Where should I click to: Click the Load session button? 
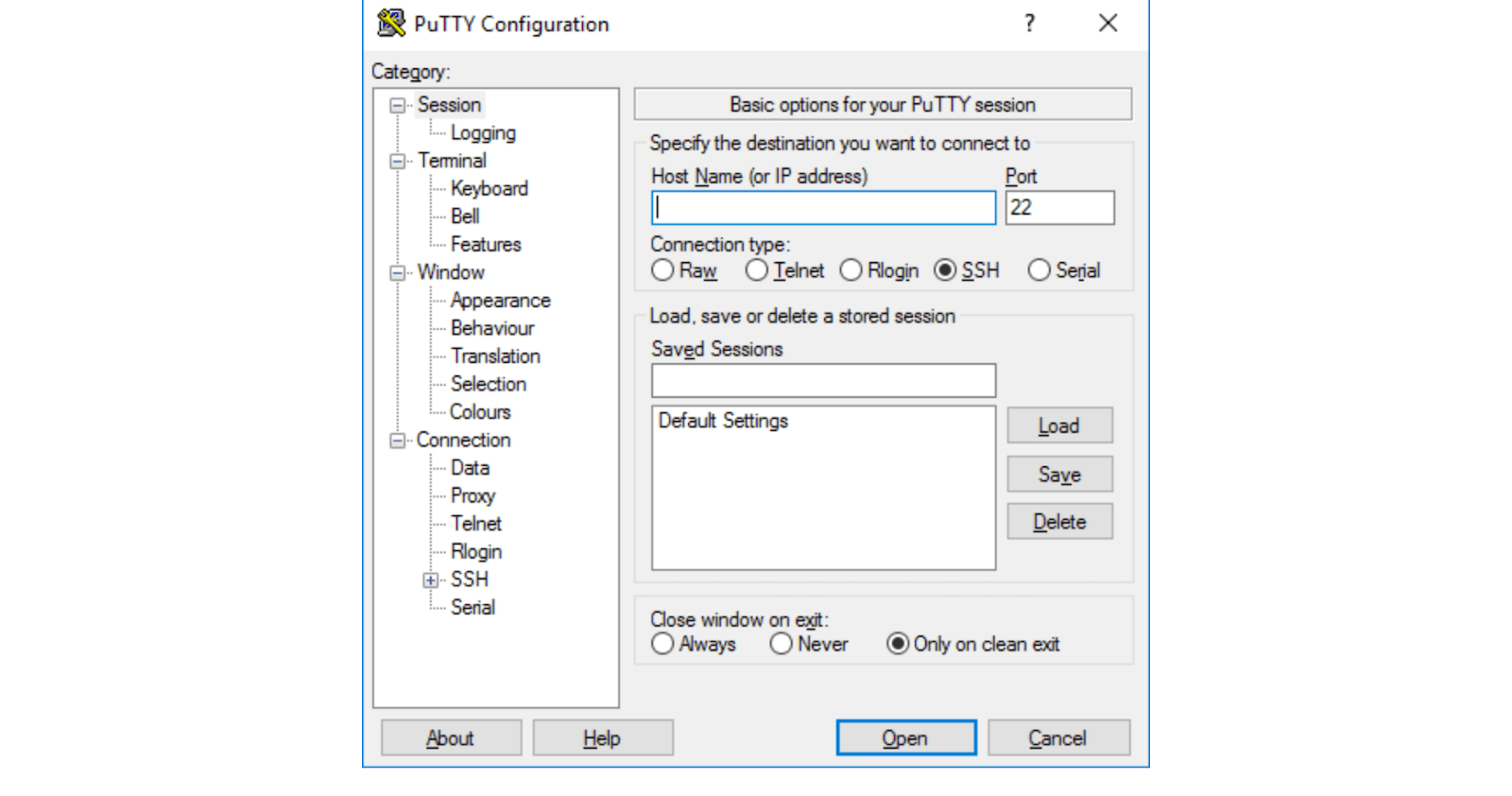[1059, 426]
